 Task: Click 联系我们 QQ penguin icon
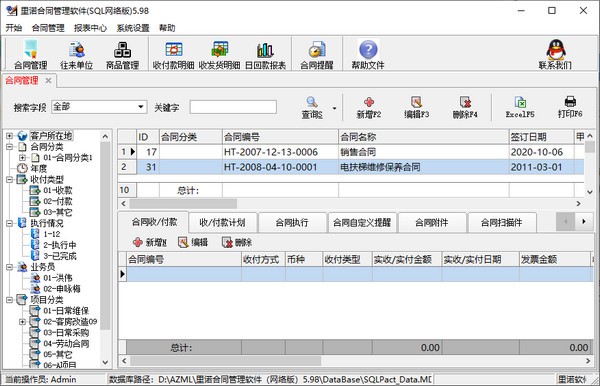(x=555, y=54)
